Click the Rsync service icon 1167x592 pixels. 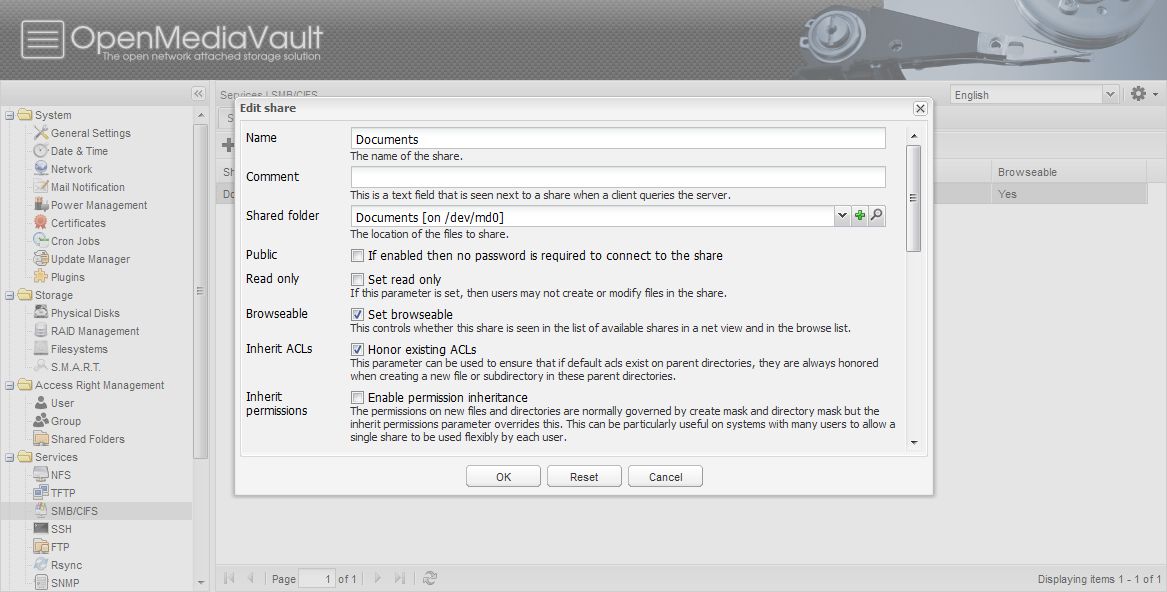pos(41,564)
